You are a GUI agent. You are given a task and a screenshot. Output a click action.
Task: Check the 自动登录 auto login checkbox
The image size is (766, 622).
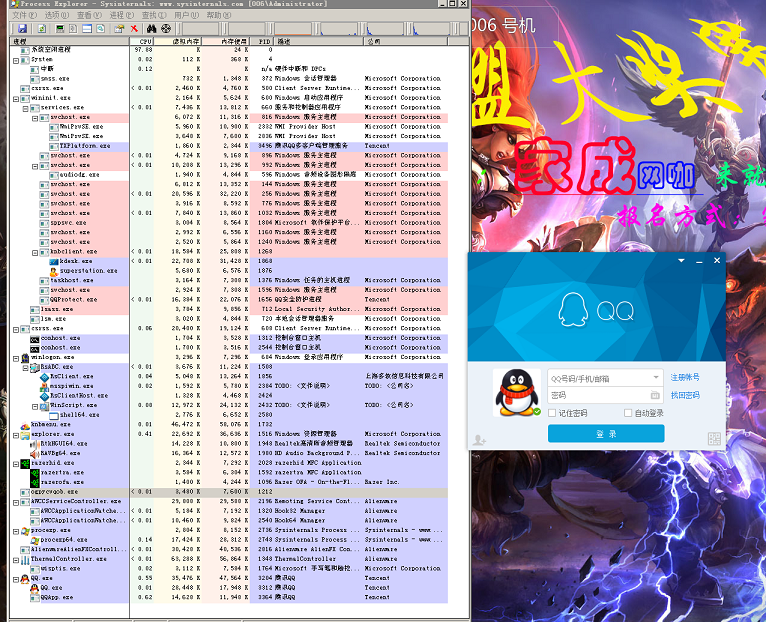click(x=628, y=413)
